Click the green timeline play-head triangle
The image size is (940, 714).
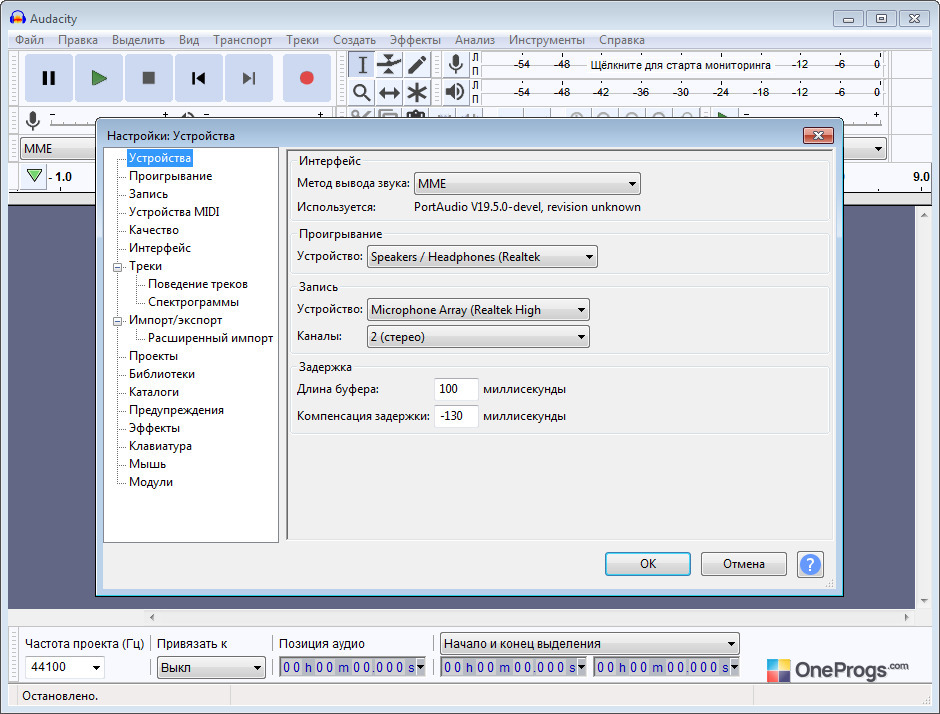pos(34,176)
